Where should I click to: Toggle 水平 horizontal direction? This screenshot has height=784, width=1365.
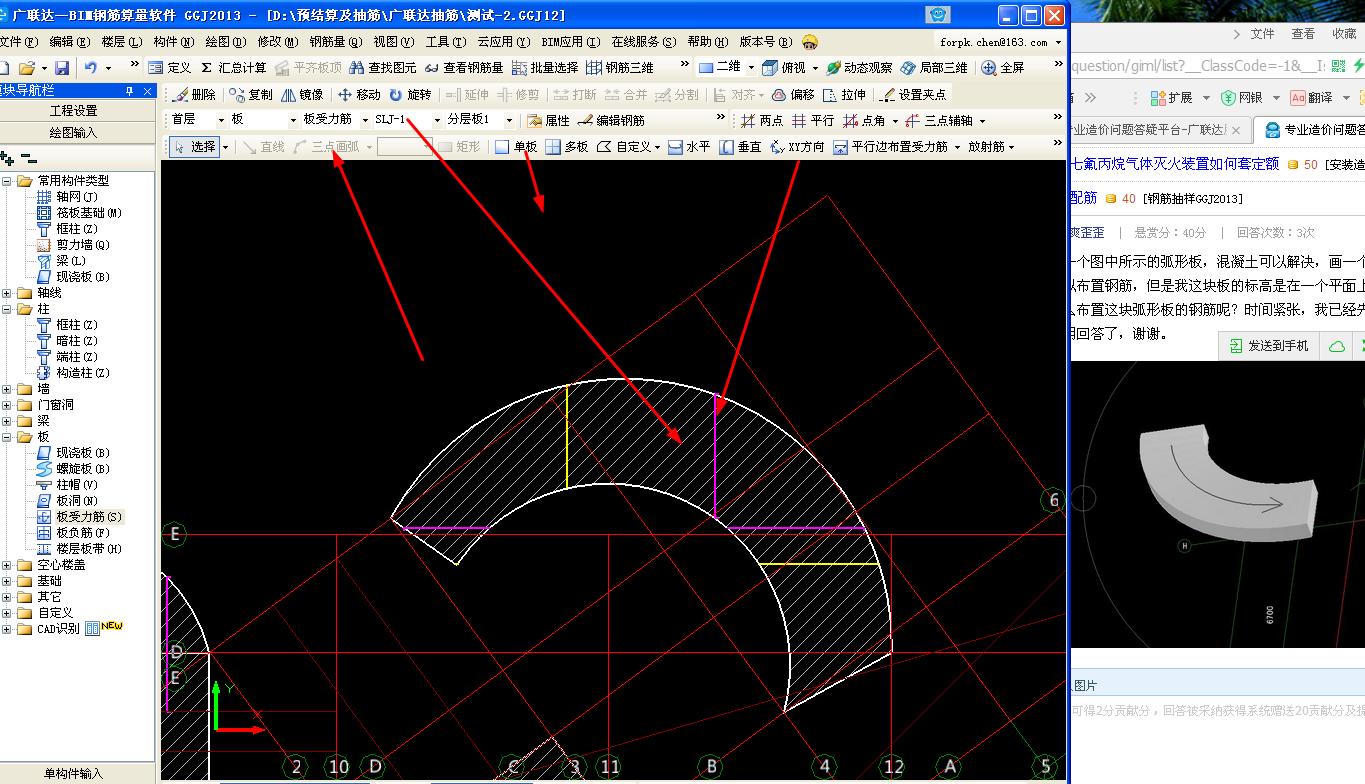tap(689, 146)
